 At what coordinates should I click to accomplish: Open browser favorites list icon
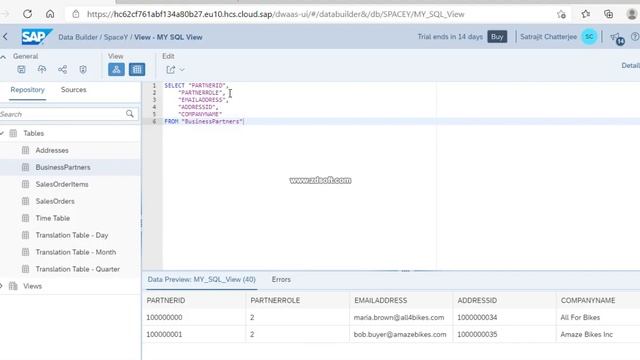click(x=586, y=14)
